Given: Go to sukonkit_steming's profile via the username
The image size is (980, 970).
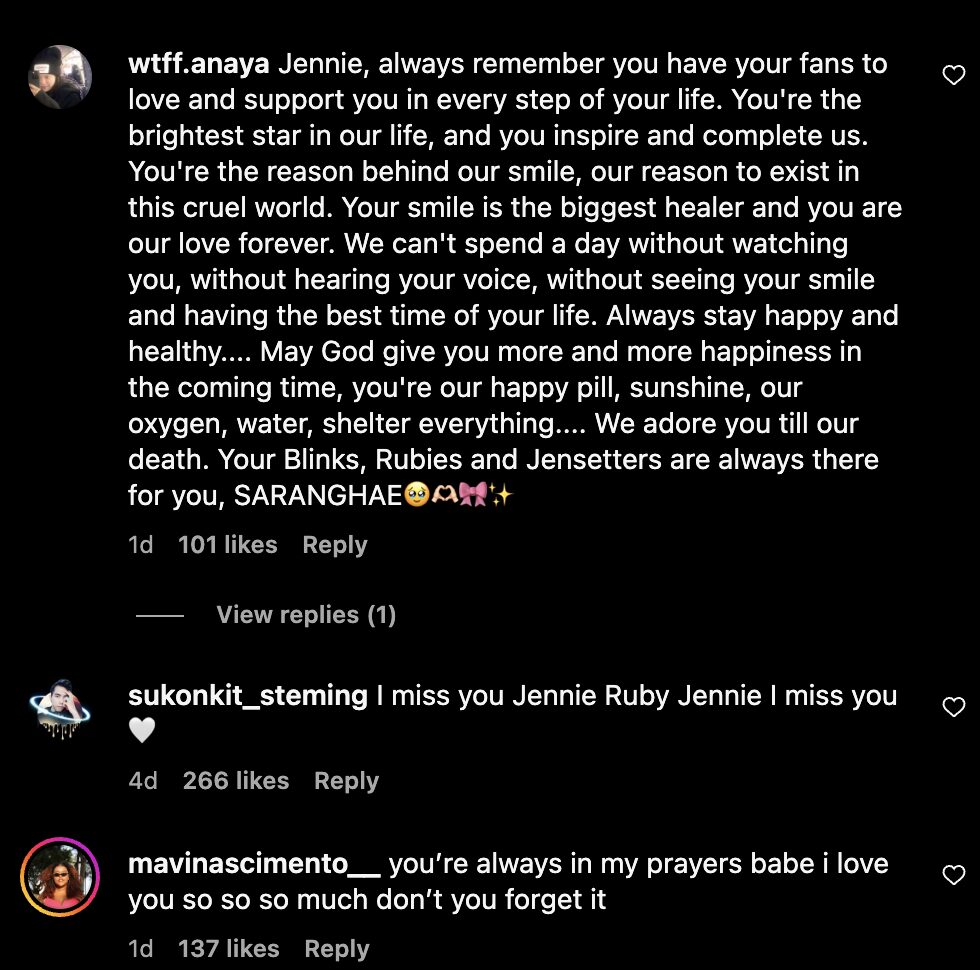Looking at the screenshot, I should tap(248, 696).
